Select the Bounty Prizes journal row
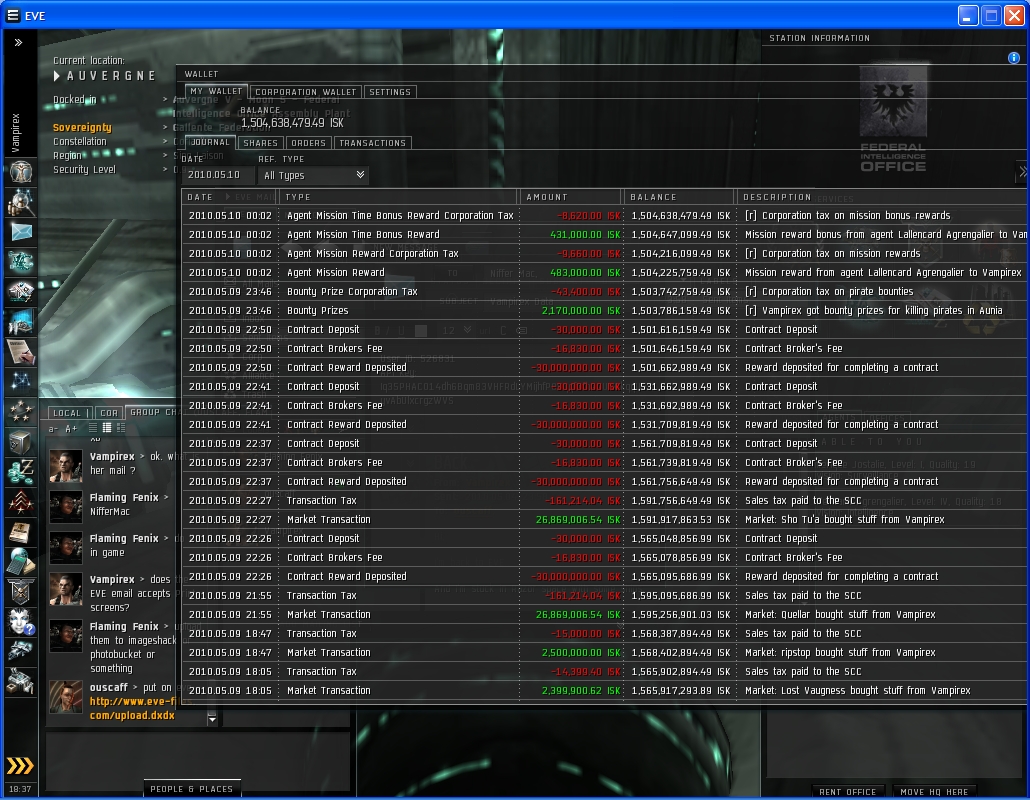Screen dimensions: 1030x800 pyautogui.click(x=604, y=310)
